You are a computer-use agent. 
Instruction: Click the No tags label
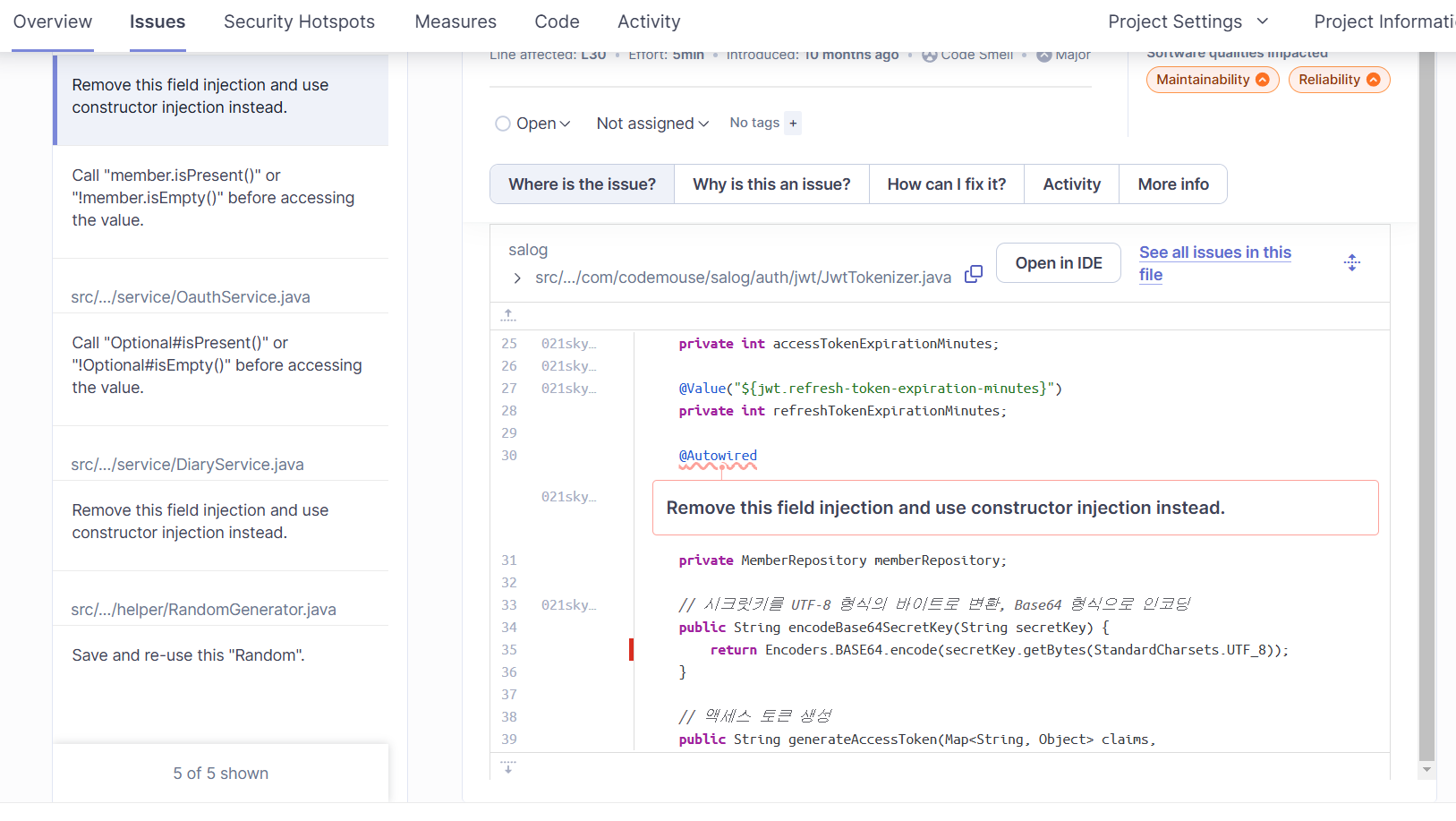pos(754,123)
